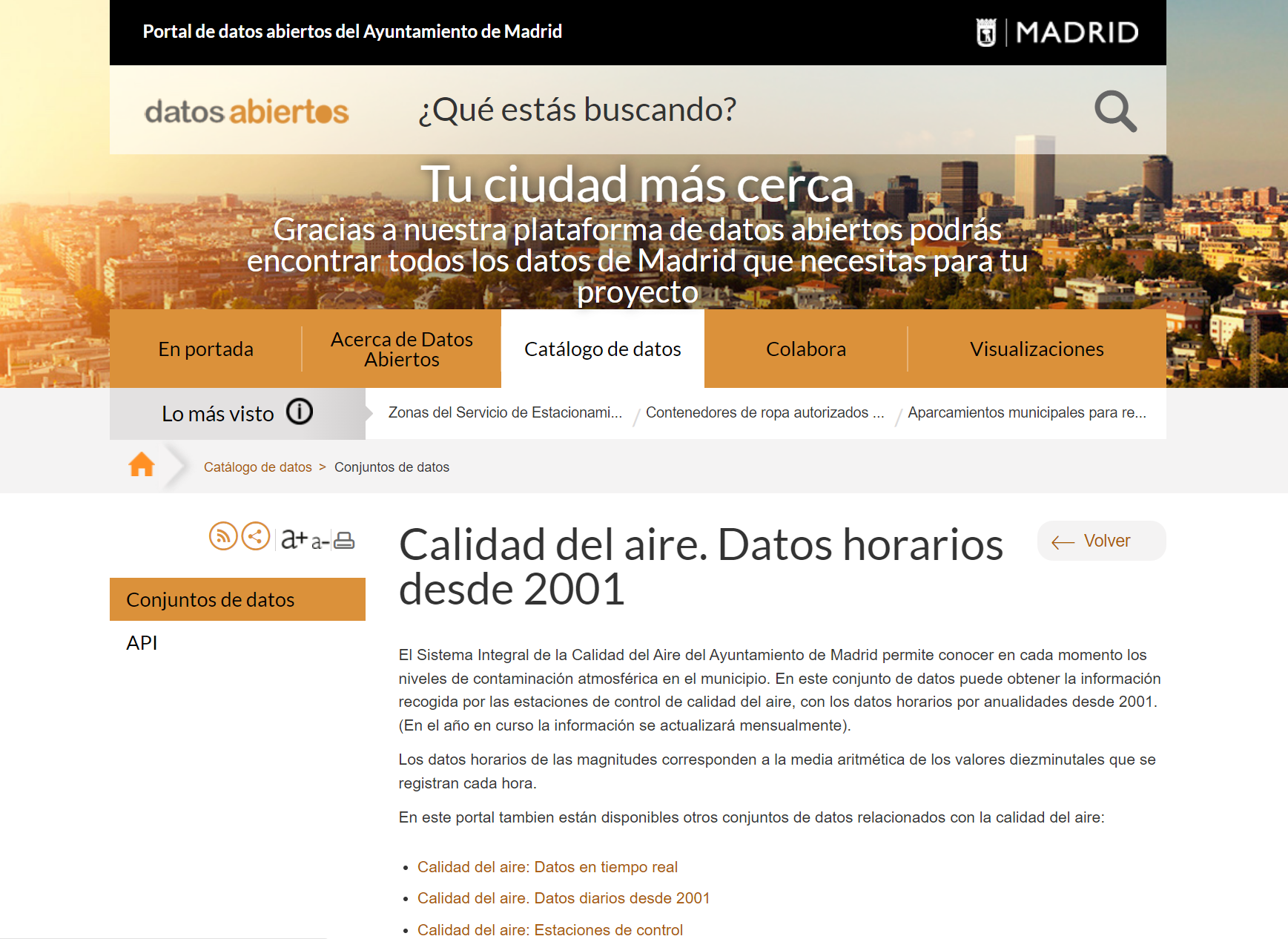Click the info icon beside Lo más visto
The image size is (1288, 939).
tap(300, 412)
